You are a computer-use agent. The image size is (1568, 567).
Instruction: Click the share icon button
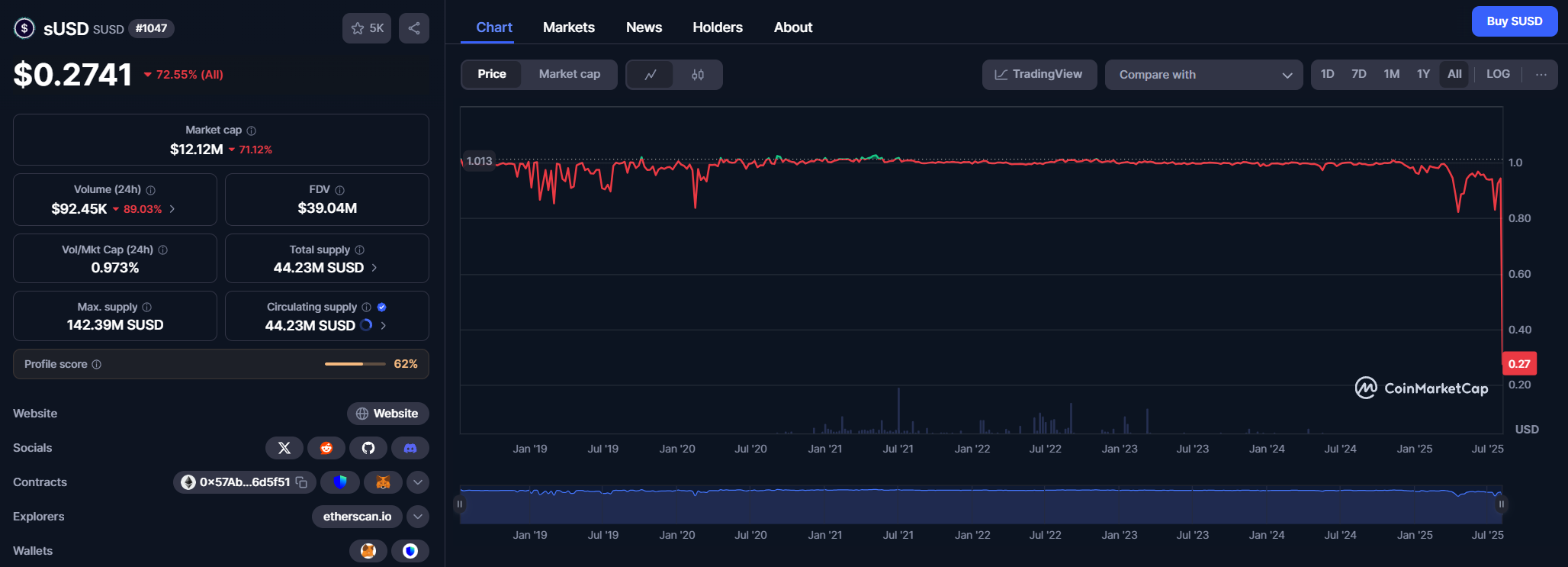(414, 28)
